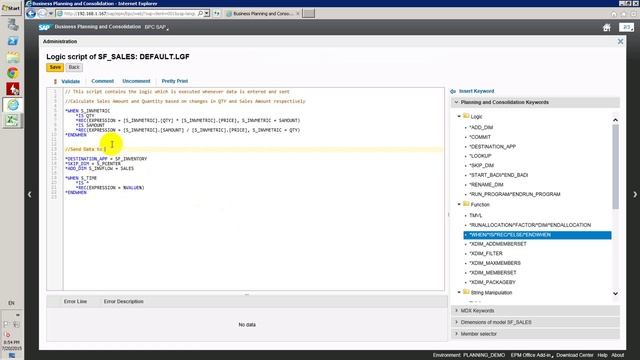Open the BPC SAP dropdown menu

pos(157,27)
